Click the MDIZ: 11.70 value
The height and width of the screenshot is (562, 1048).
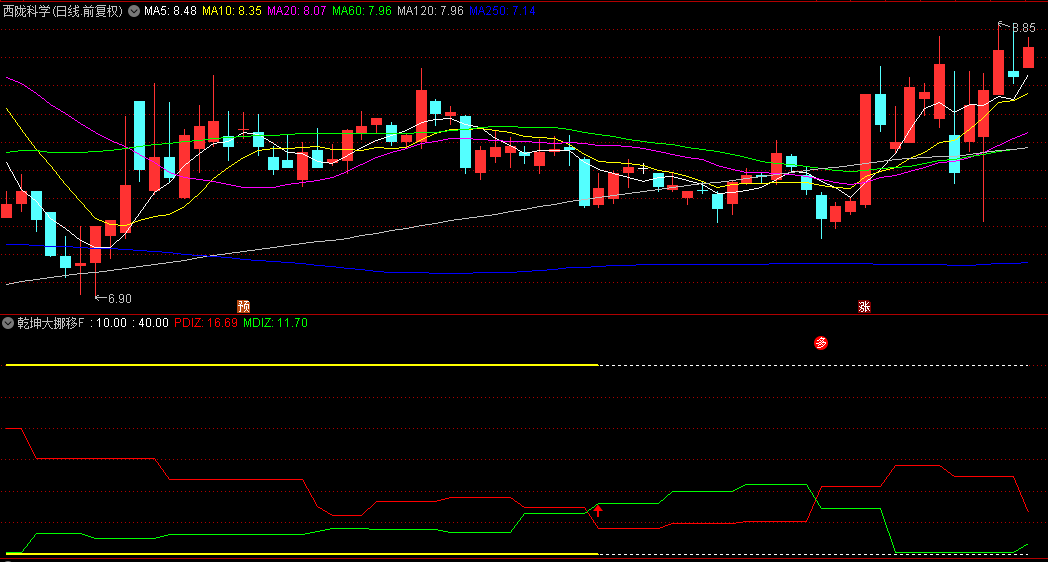[x=275, y=323]
